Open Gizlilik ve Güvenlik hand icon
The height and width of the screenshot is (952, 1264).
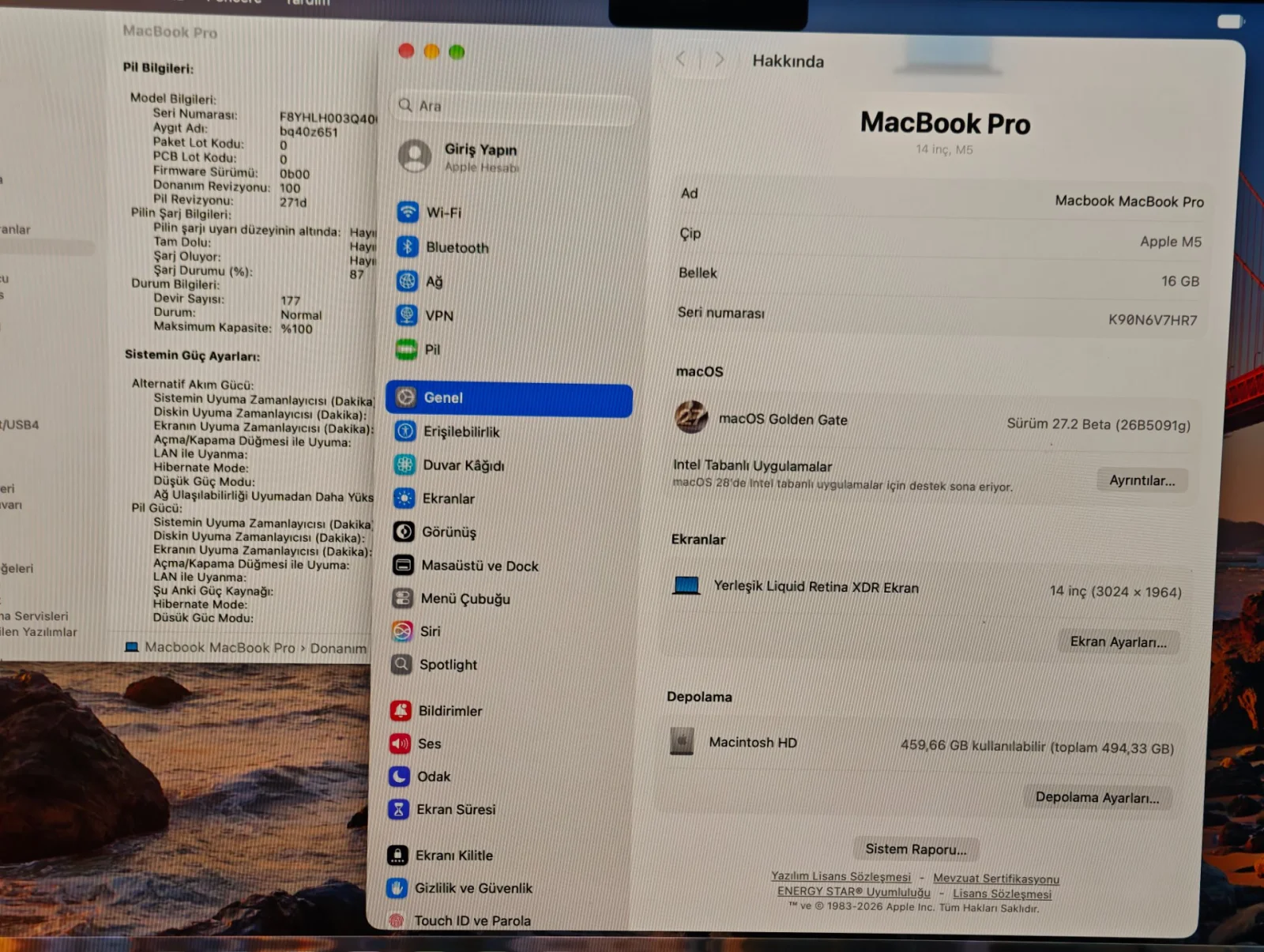tap(397, 888)
